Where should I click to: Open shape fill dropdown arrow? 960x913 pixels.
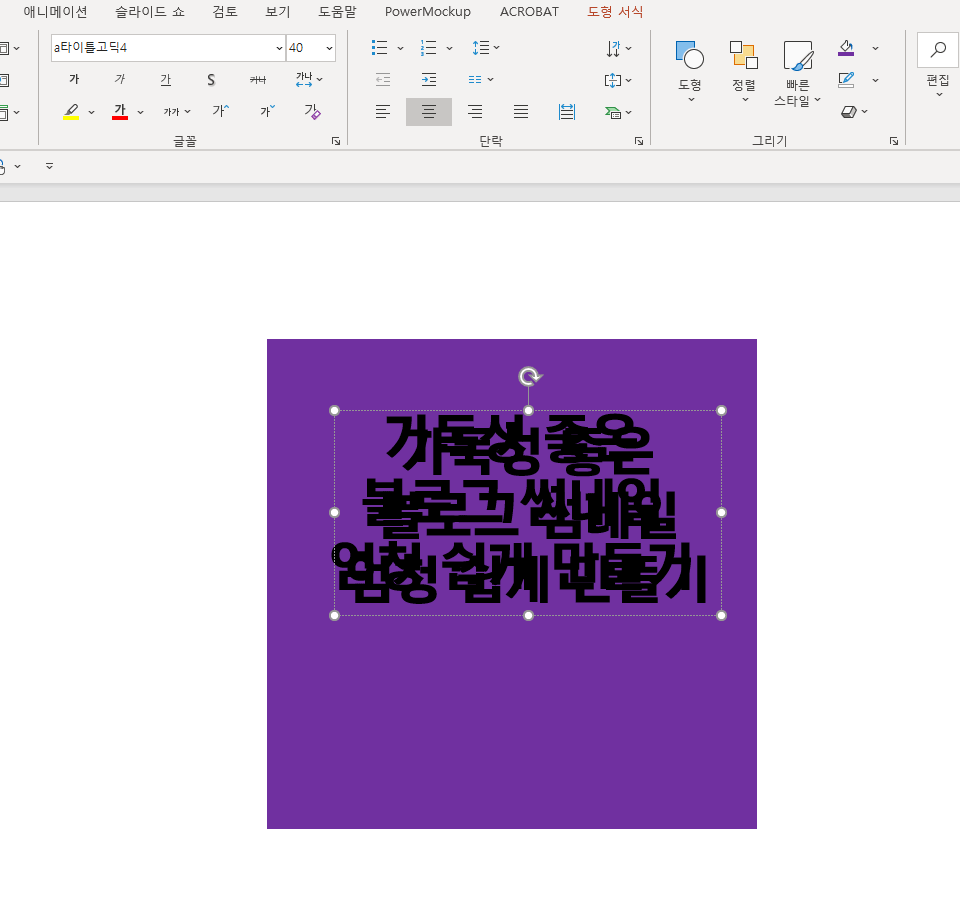[x=876, y=48]
